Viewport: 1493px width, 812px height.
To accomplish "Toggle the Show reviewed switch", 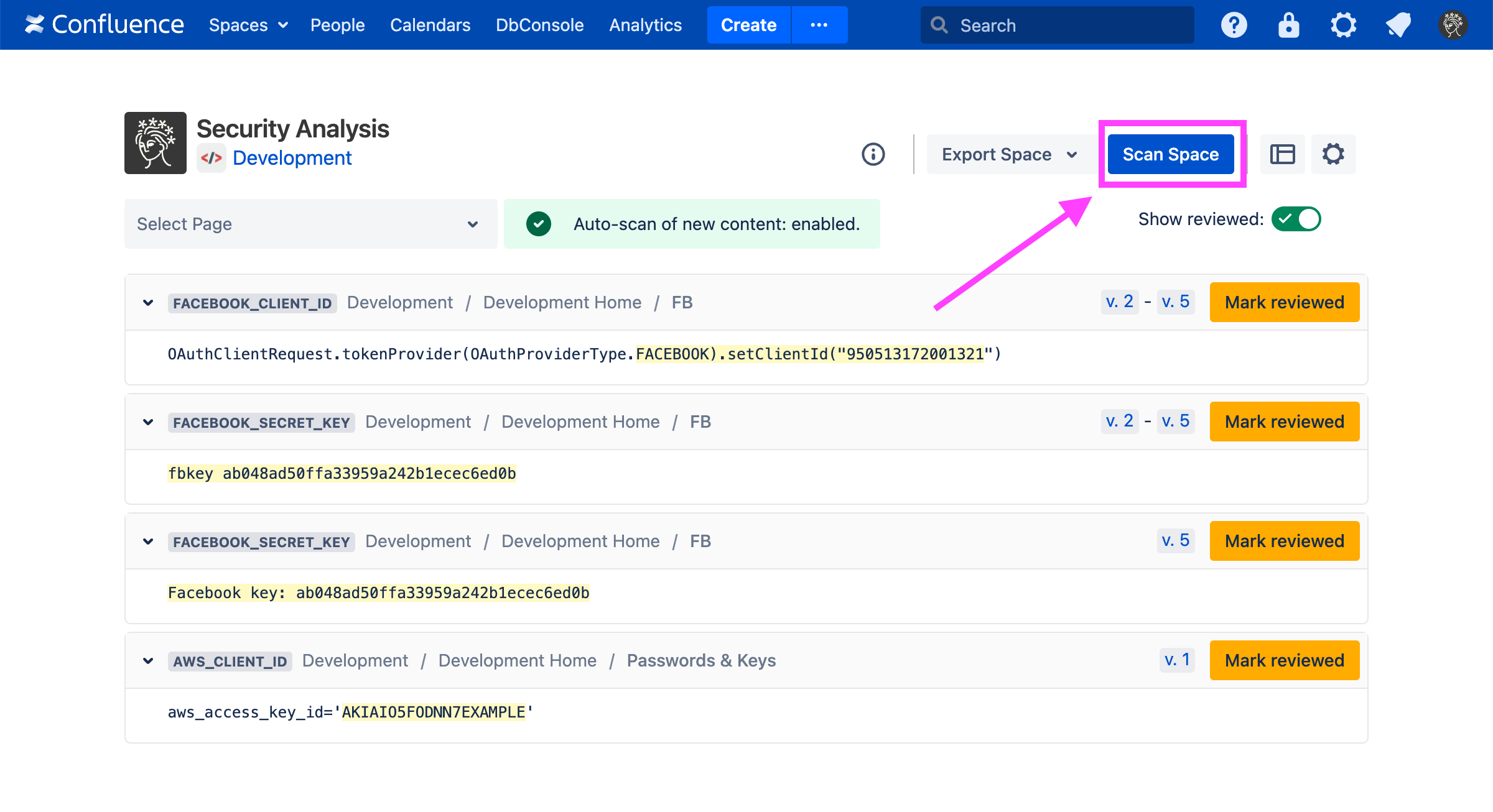I will pos(1296,219).
